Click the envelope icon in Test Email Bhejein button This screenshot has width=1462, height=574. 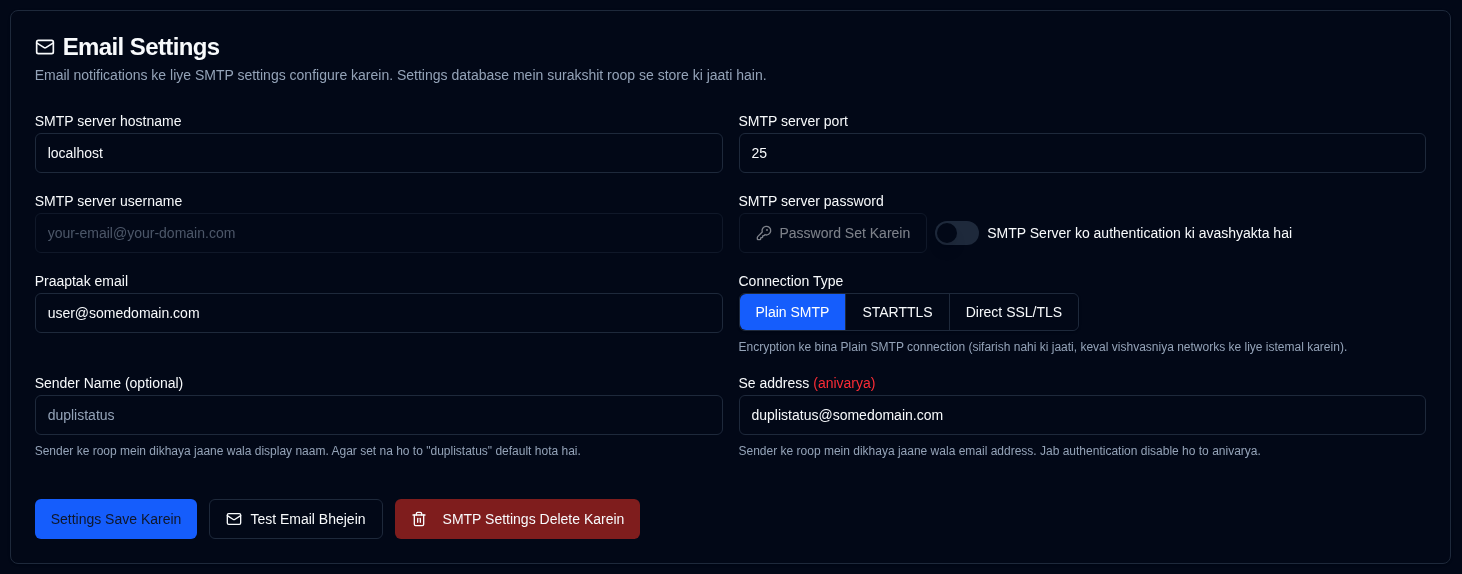click(x=234, y=519)
